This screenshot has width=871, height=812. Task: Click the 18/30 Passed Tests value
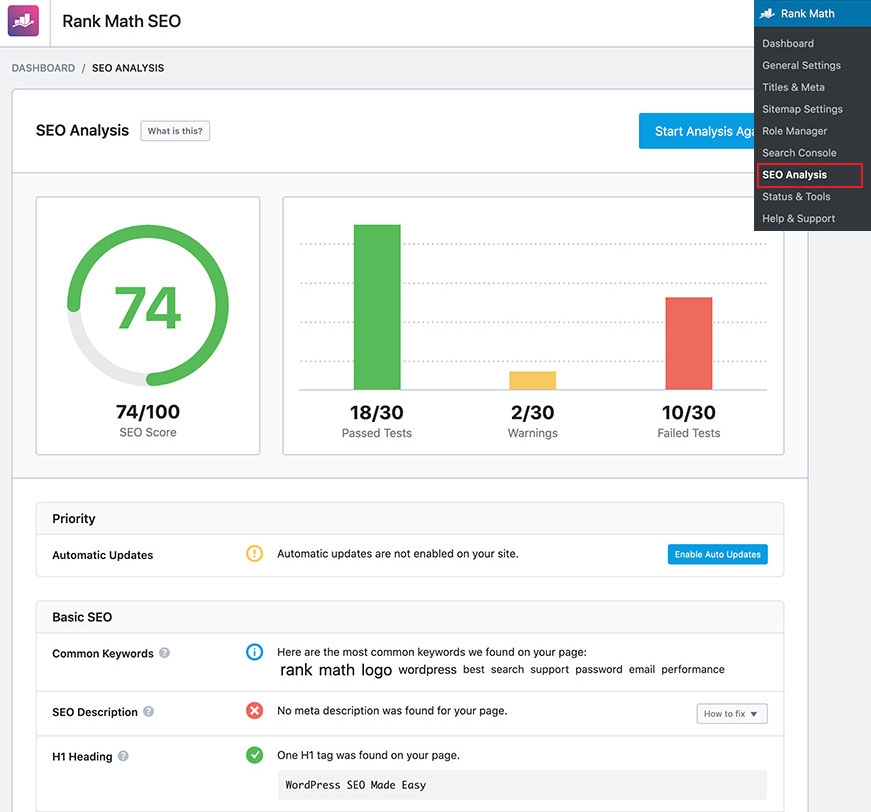coord(377,413)
